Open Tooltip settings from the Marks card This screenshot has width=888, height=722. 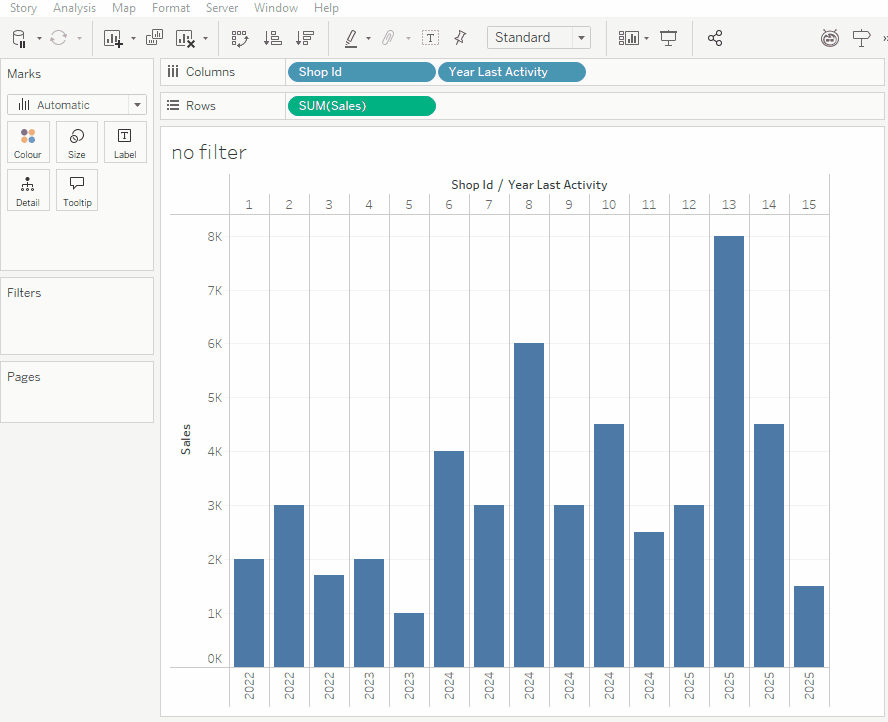(x=76, y=190)
